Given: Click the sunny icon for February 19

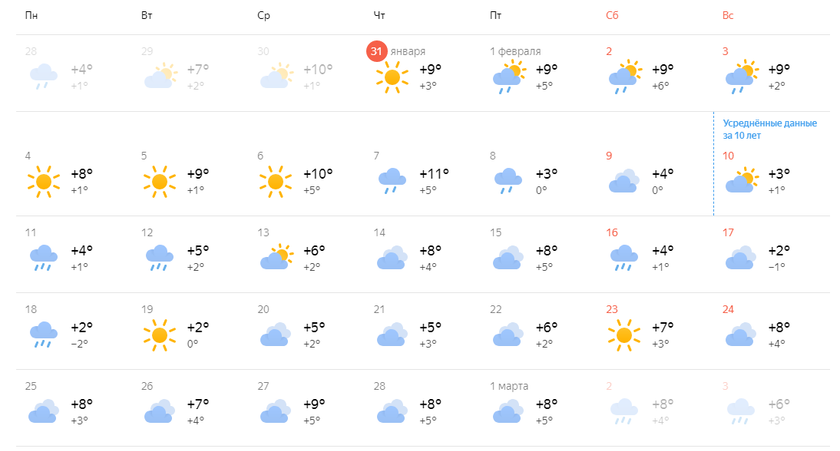Looking at the screenshot, I should click(x=160, y=335).
